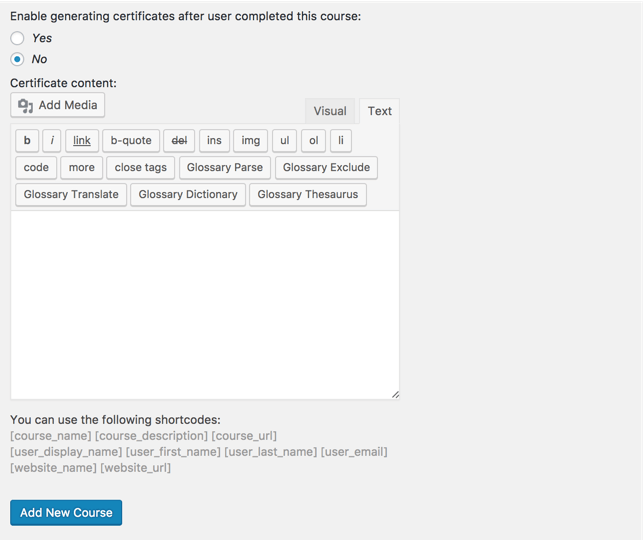Switch to the Visual editor tab
This screenshot has height=540, width=644.
[330, 111]
